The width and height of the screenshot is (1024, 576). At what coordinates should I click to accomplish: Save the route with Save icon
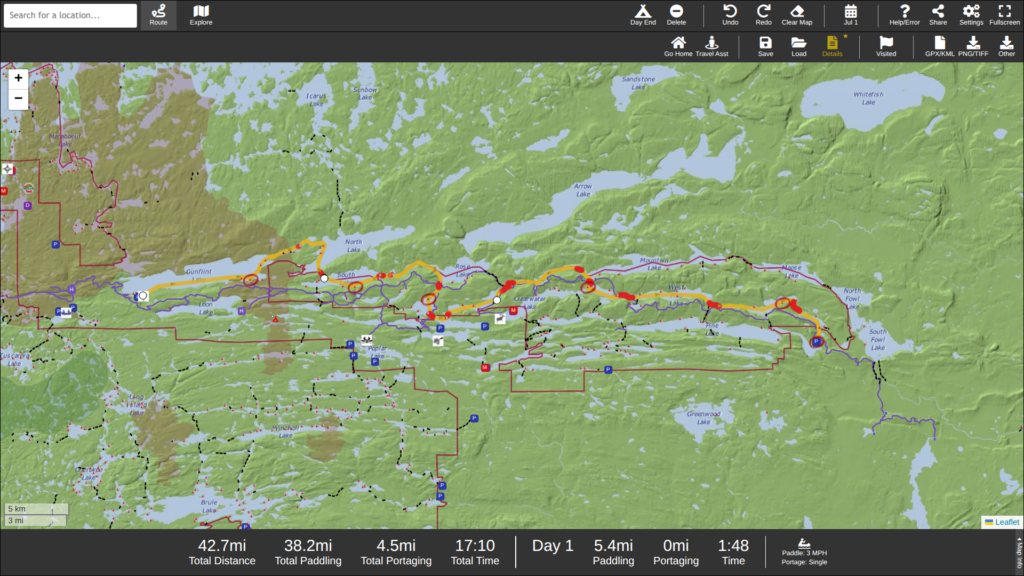coord(765,46)
